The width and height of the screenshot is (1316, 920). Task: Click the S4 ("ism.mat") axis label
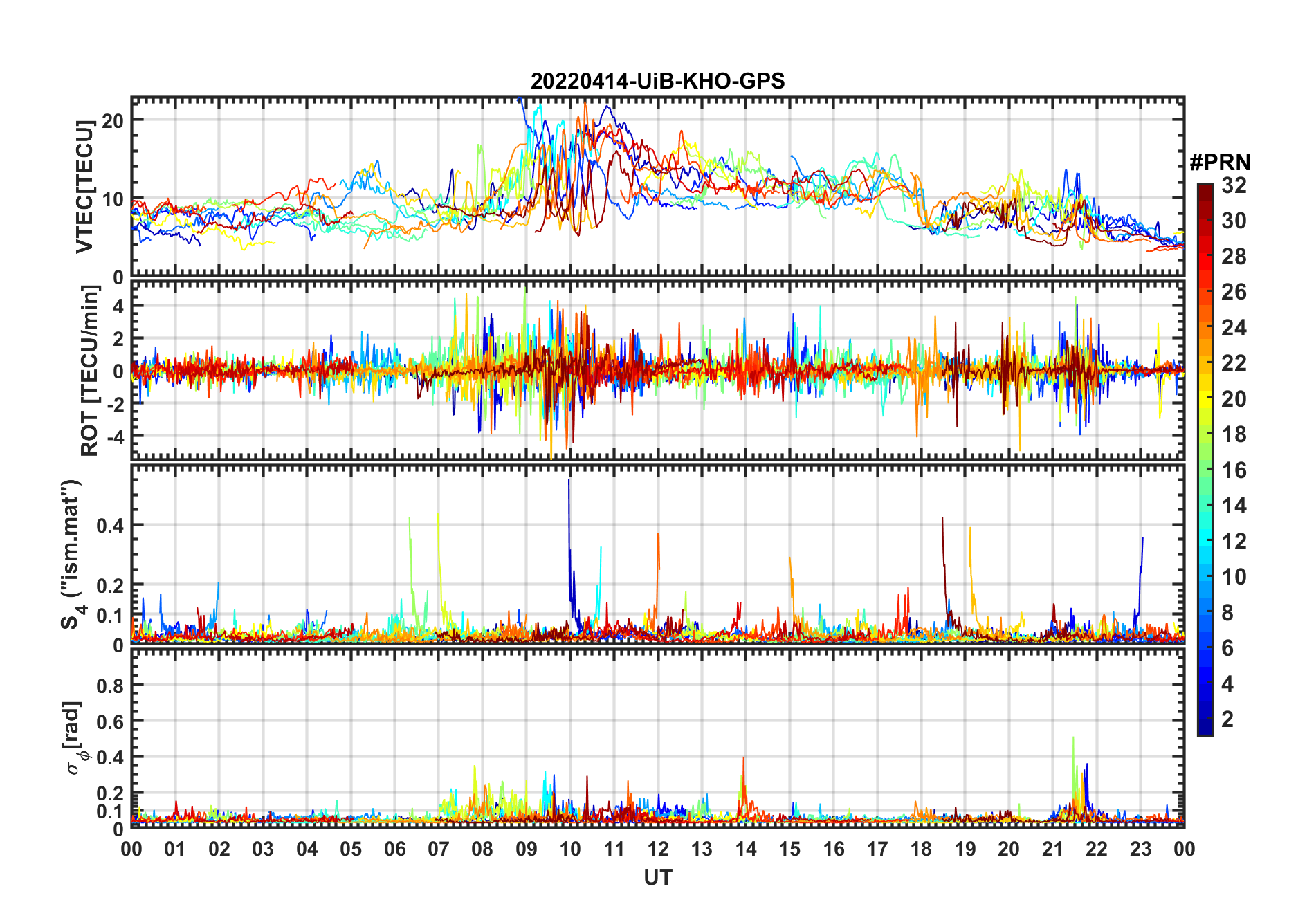coord(73,554)
